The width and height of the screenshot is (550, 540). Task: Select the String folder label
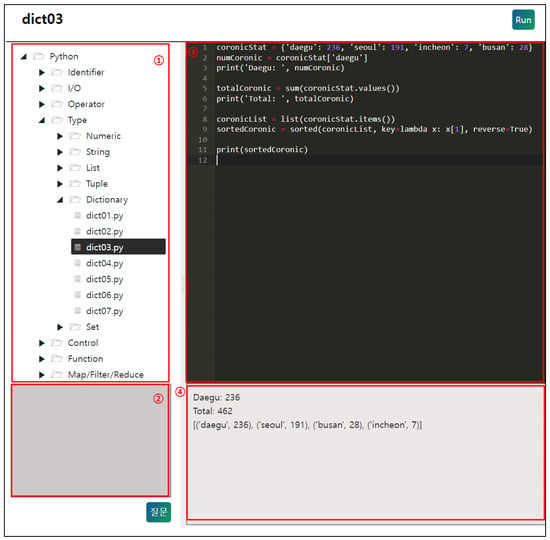pos(98,152)
